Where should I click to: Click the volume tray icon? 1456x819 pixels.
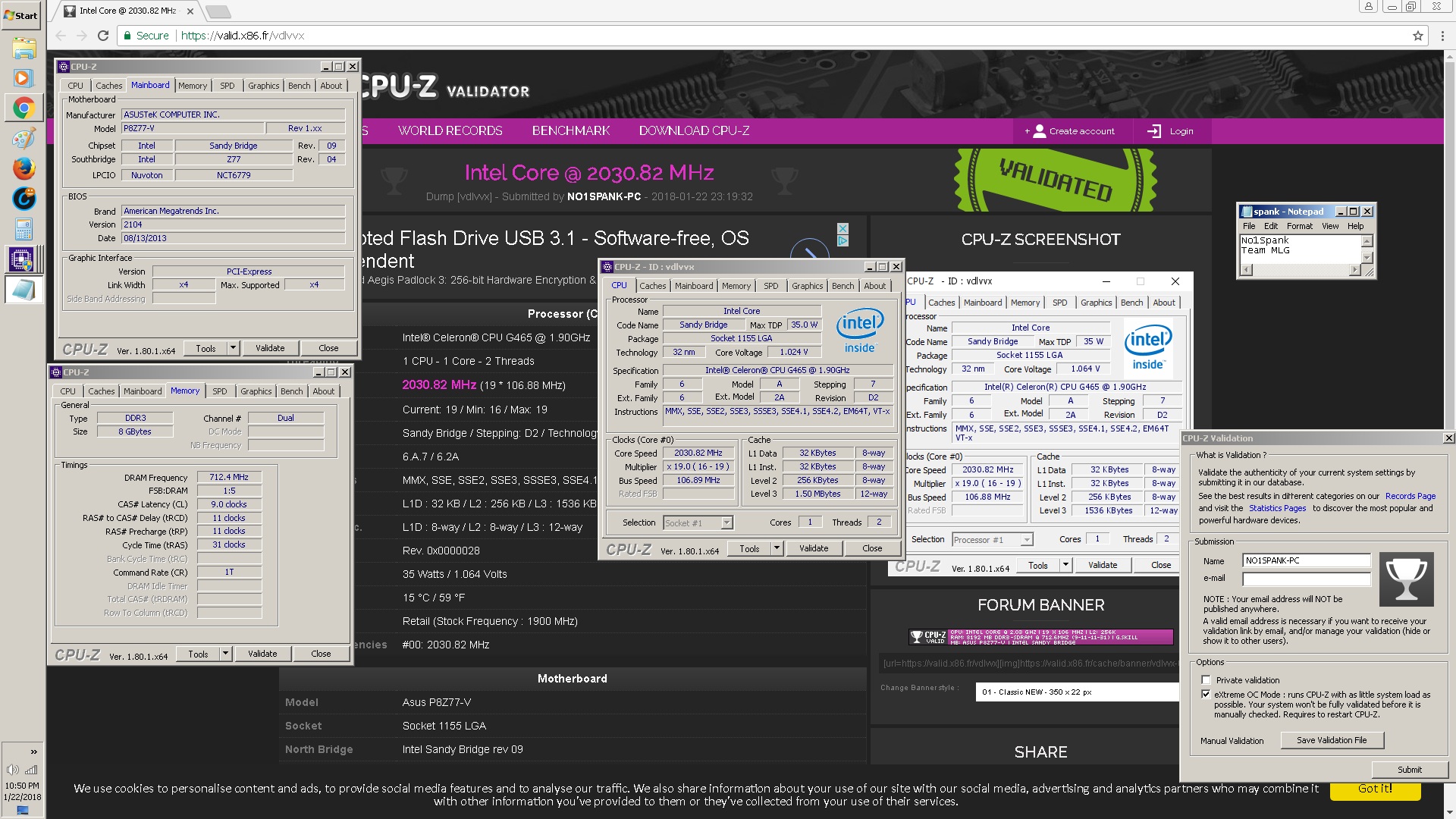tap(11, 770)
